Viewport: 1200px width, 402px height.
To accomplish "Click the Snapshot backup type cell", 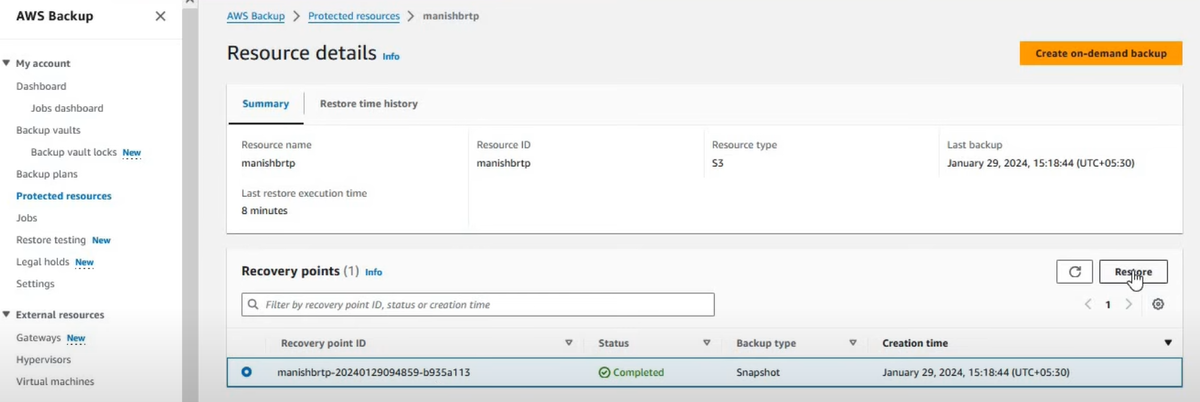I will pyautogui.click(x=759, y=372).
